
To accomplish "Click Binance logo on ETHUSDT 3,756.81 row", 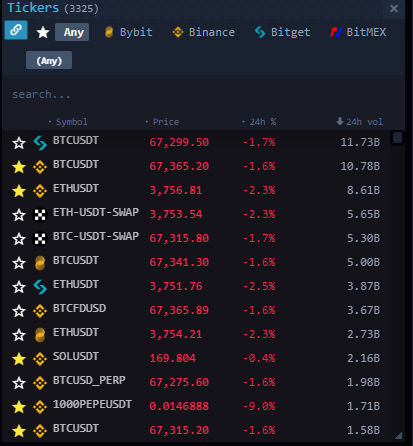I will [x=40, y=191].
